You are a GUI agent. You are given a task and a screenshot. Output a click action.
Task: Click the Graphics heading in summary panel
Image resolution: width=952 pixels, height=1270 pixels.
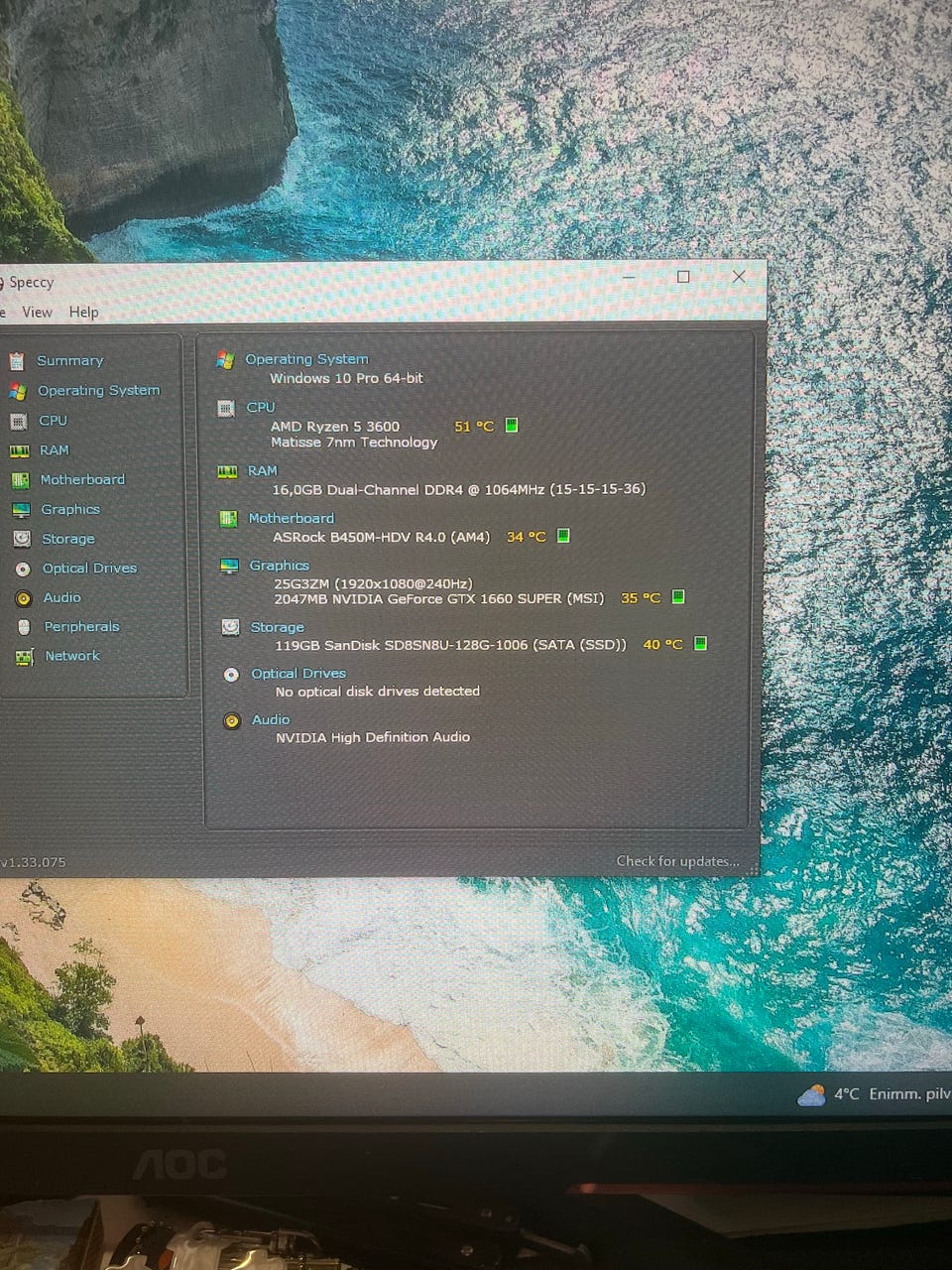coord(279,566)
